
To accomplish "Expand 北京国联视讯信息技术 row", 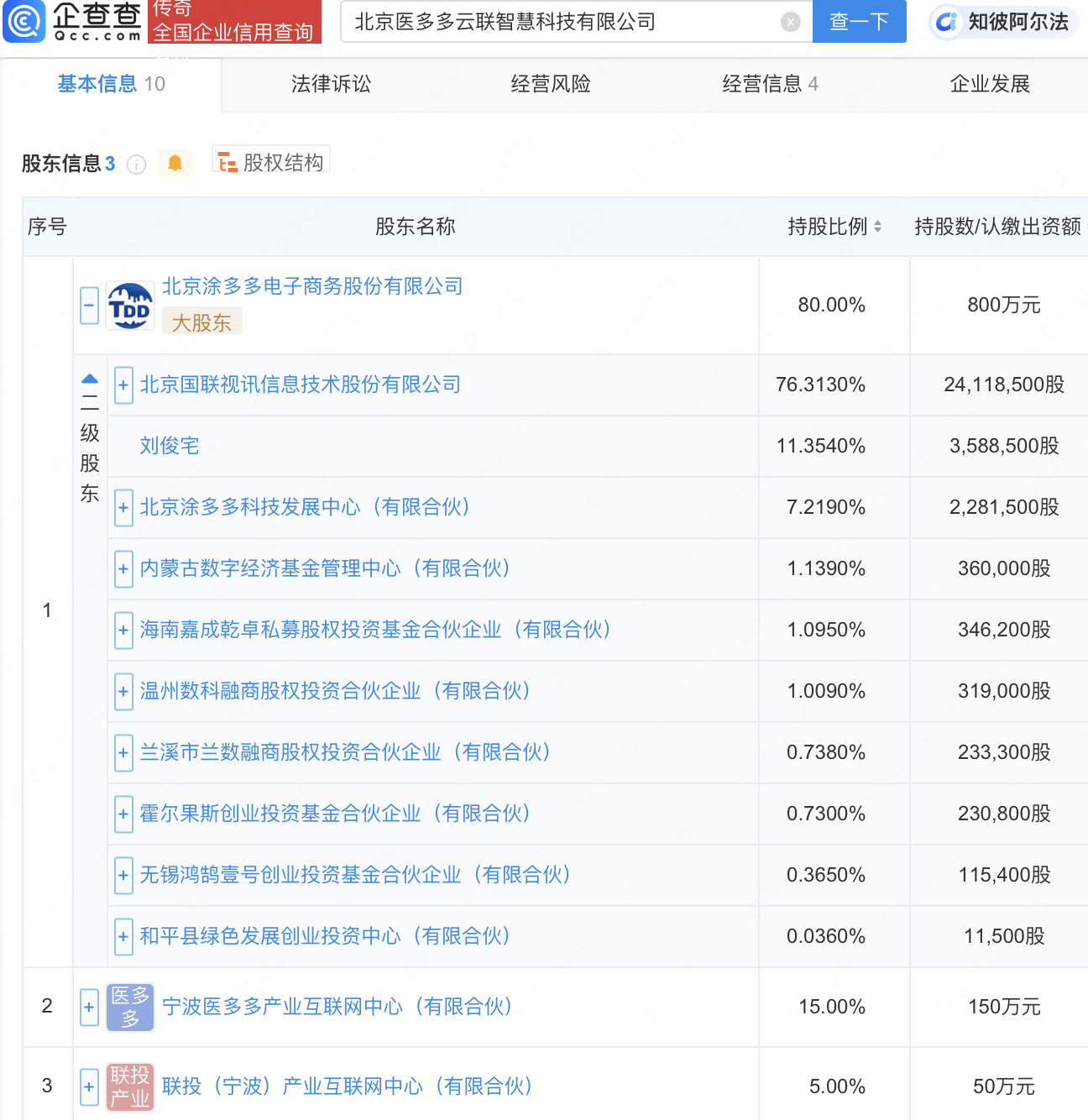I will [123, 385].
